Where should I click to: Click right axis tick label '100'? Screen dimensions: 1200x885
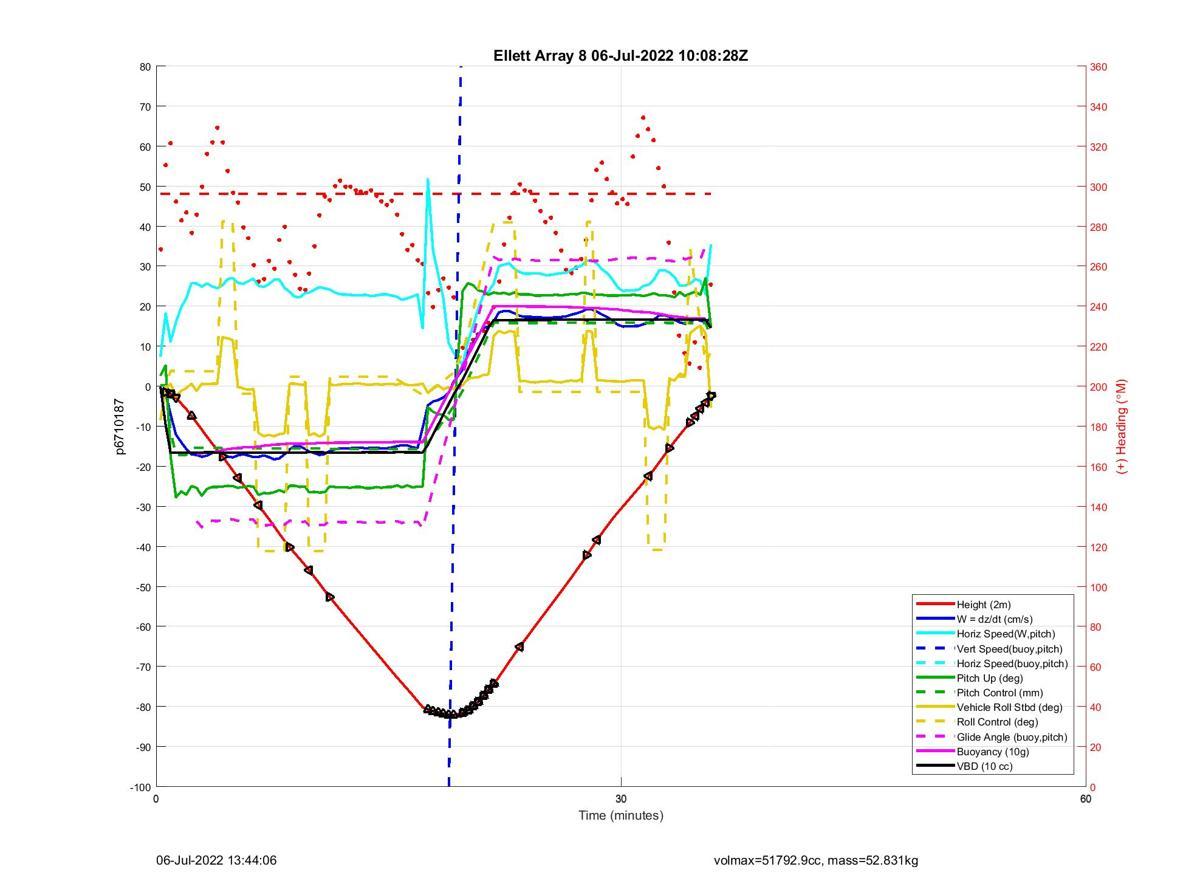1098,587
